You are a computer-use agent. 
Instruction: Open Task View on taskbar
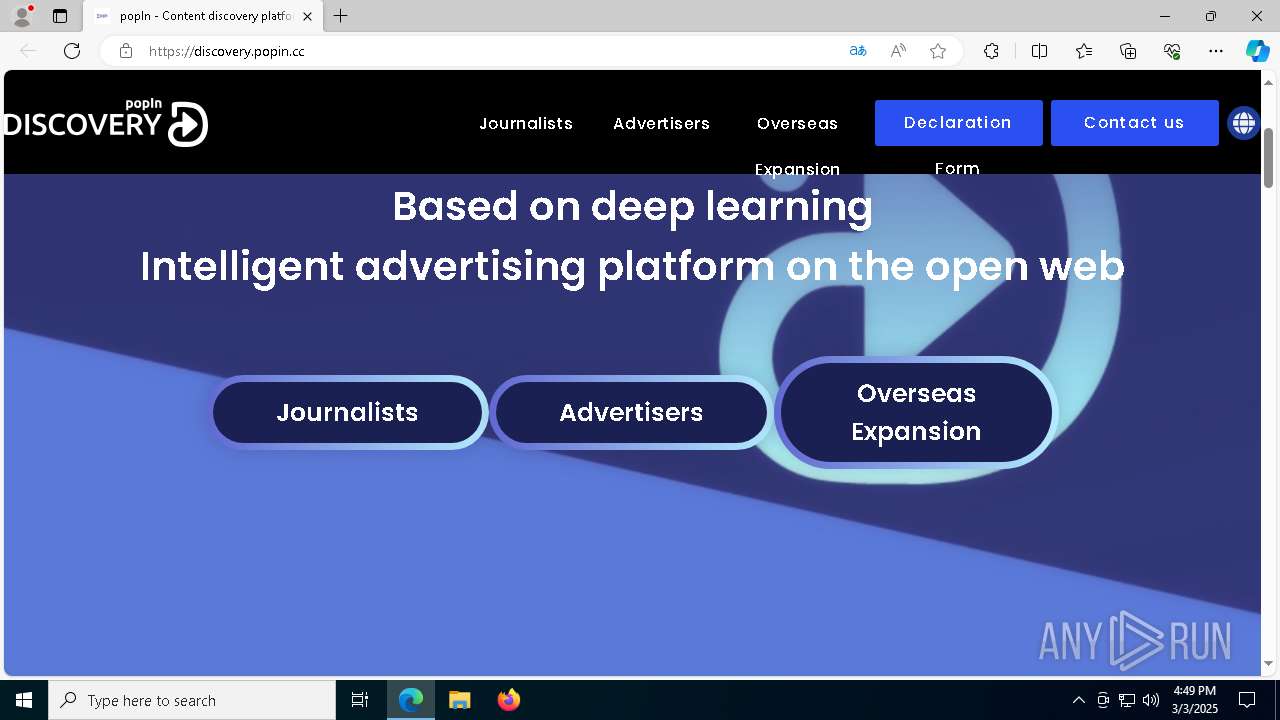(x=360, y=700)
